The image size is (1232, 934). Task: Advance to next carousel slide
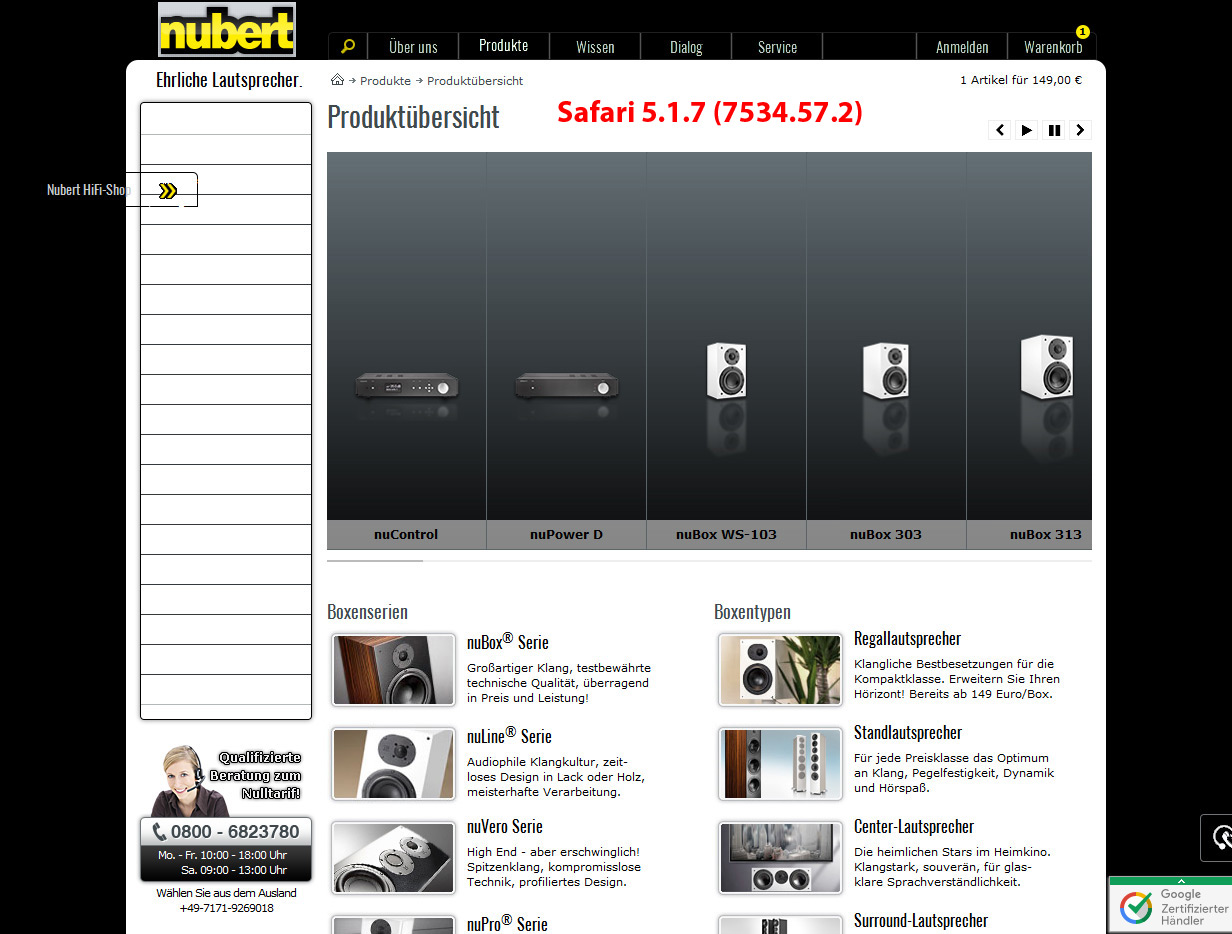[x=1079, y=130]
